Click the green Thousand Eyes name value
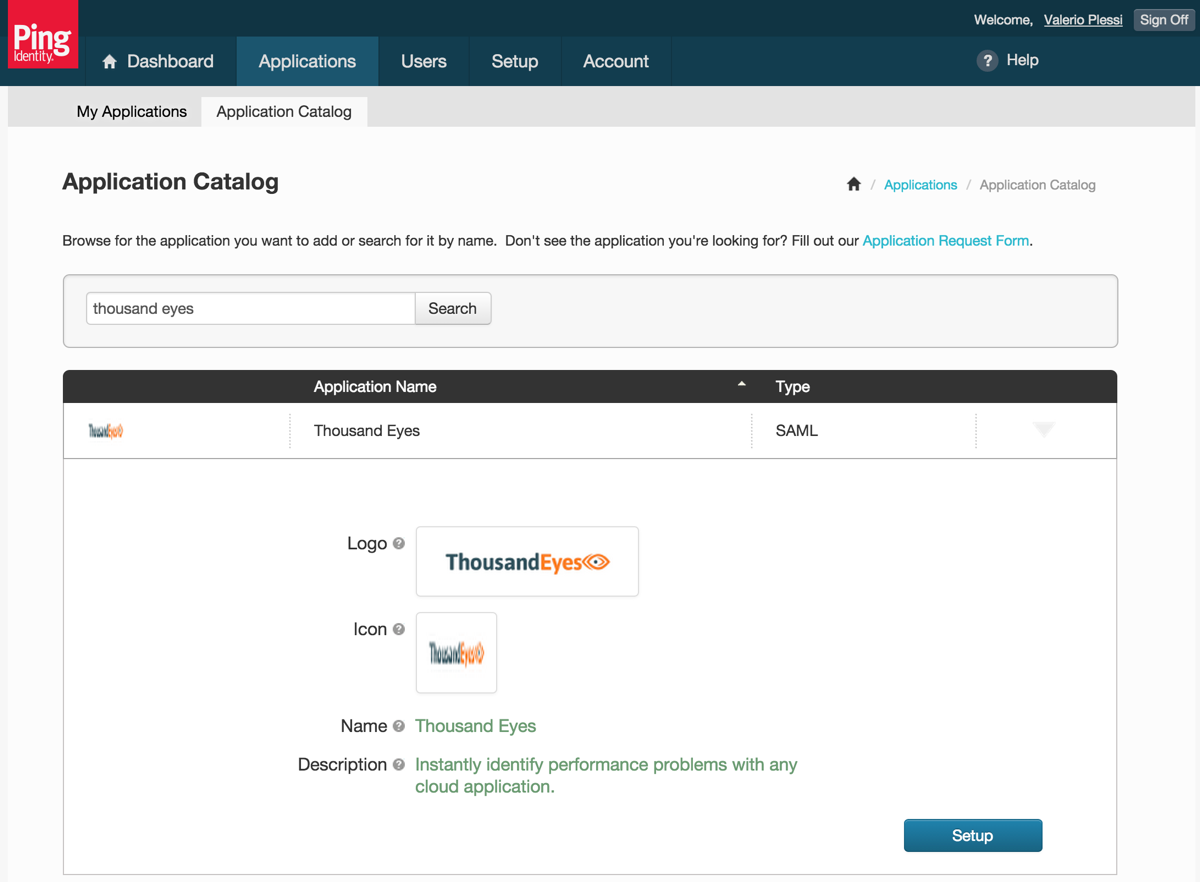Viewport: 1200px width, 882px height. 476,726
